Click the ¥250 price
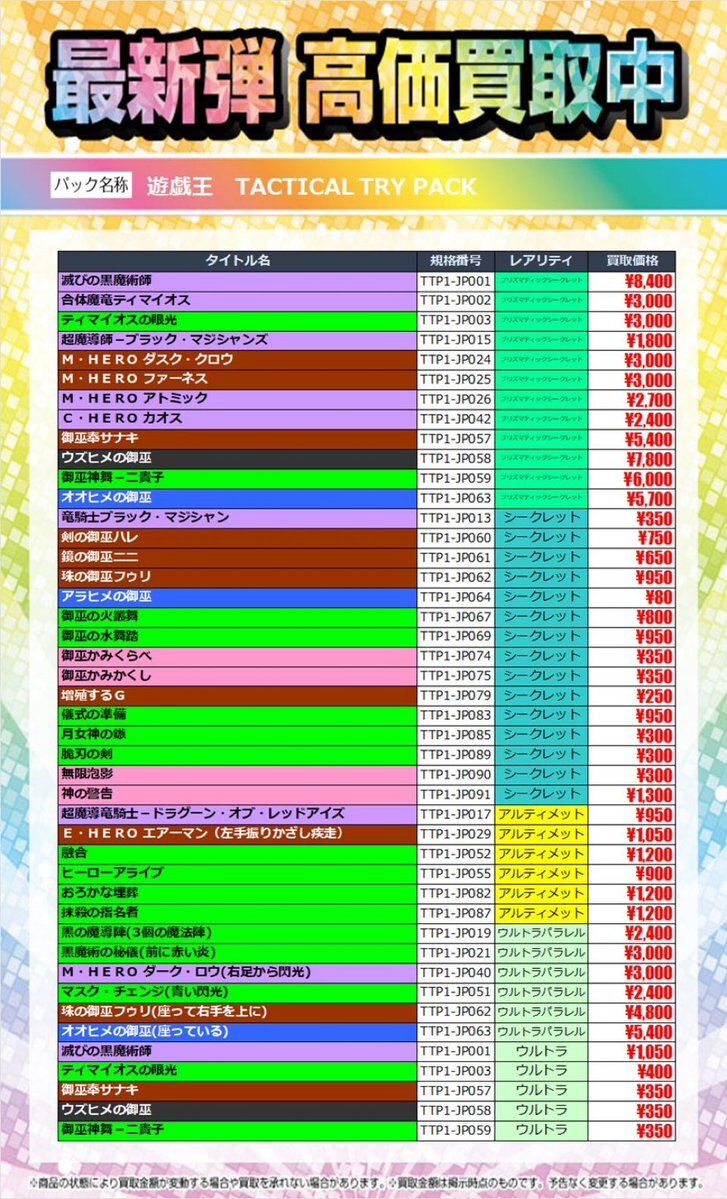Viewport: 727px width, 1199px height. click(654, 696)
